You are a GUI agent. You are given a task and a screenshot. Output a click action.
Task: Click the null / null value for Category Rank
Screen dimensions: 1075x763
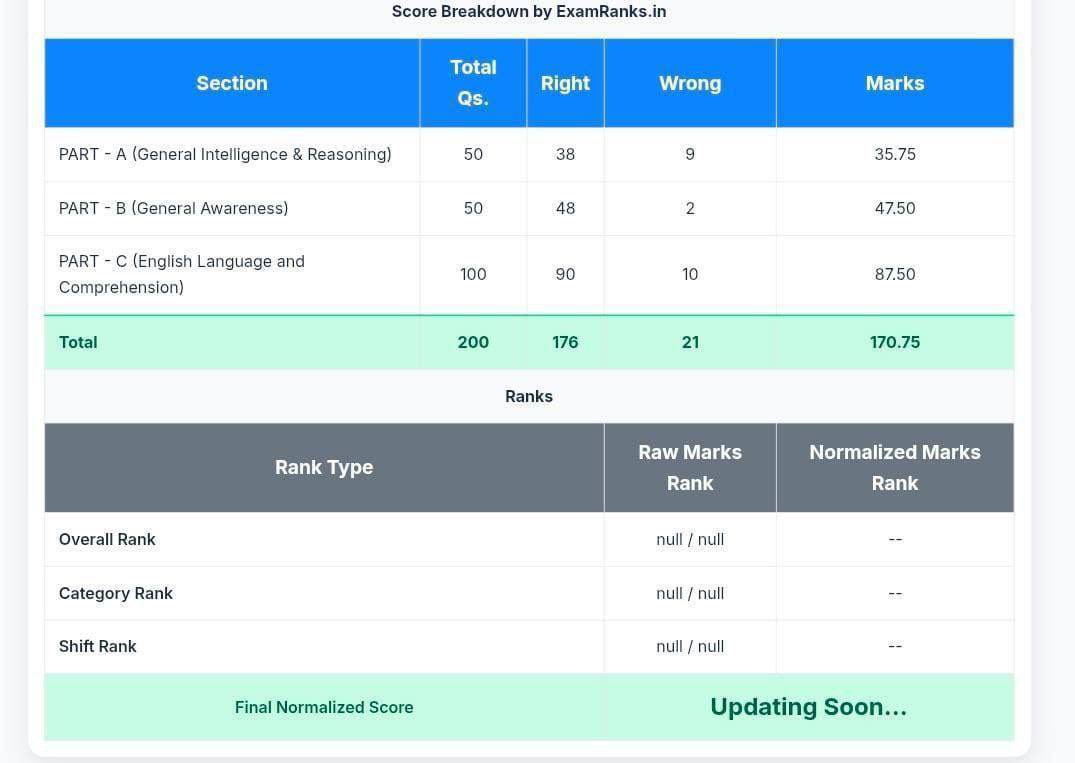coord(690,593)
